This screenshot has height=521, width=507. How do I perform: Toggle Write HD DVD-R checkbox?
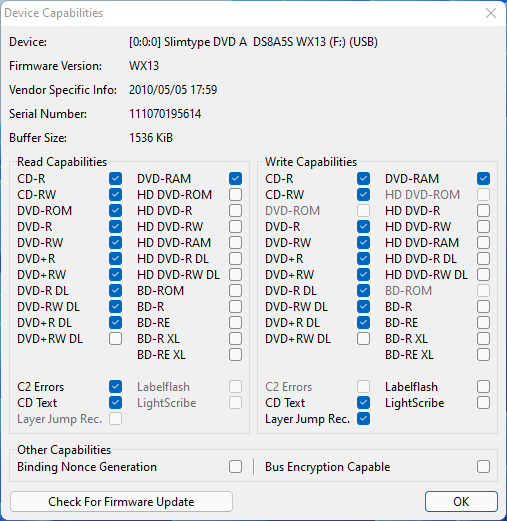[483, 210]
